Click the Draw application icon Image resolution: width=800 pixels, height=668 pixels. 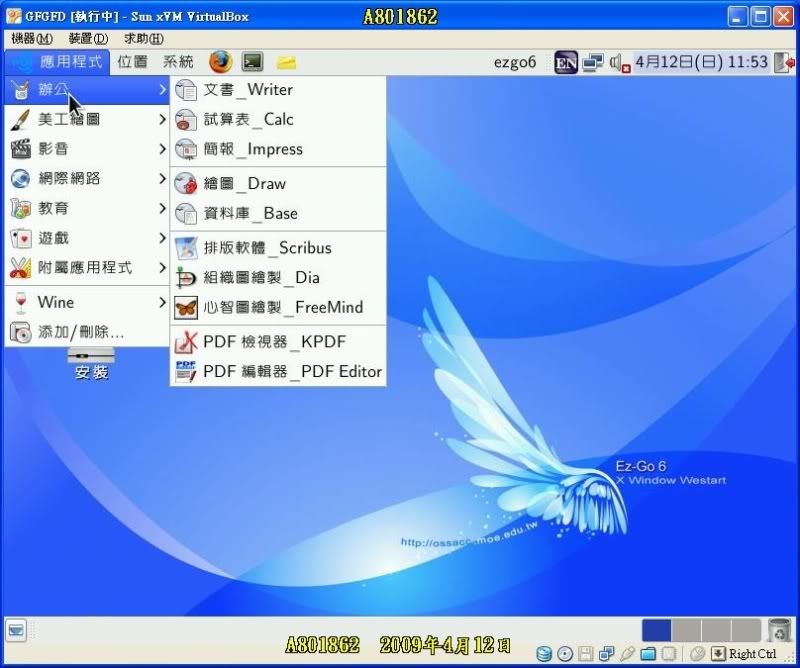186,184
